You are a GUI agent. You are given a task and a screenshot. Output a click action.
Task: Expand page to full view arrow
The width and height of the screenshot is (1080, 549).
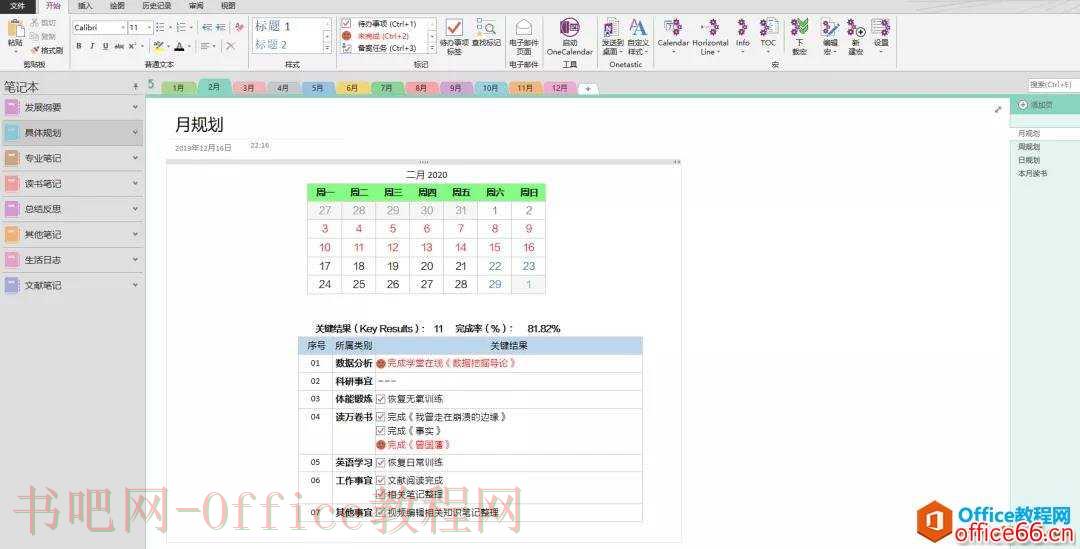pos(998,110)
